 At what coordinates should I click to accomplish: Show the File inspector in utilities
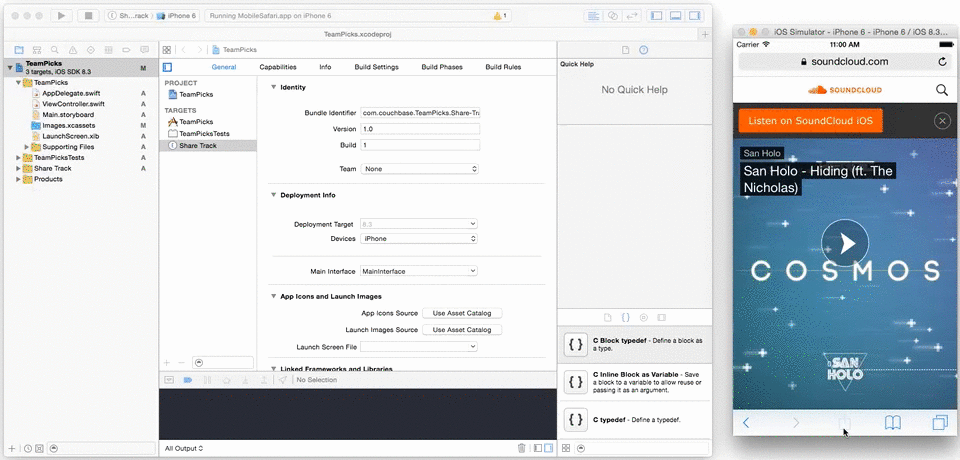point(626,50)
